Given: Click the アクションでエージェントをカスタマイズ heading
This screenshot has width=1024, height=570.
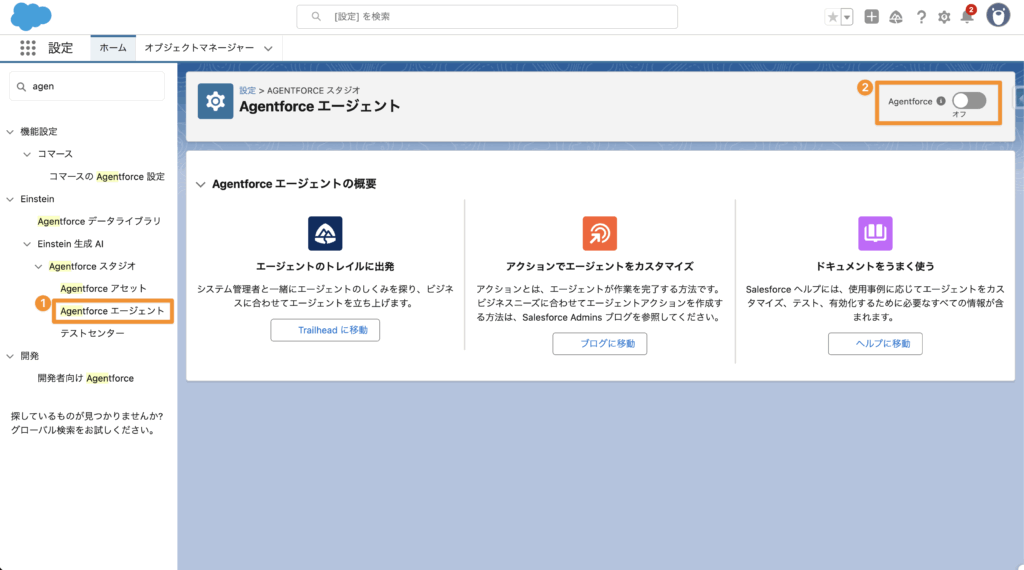Looking at the screenshot, I should [x=600, y=266].
